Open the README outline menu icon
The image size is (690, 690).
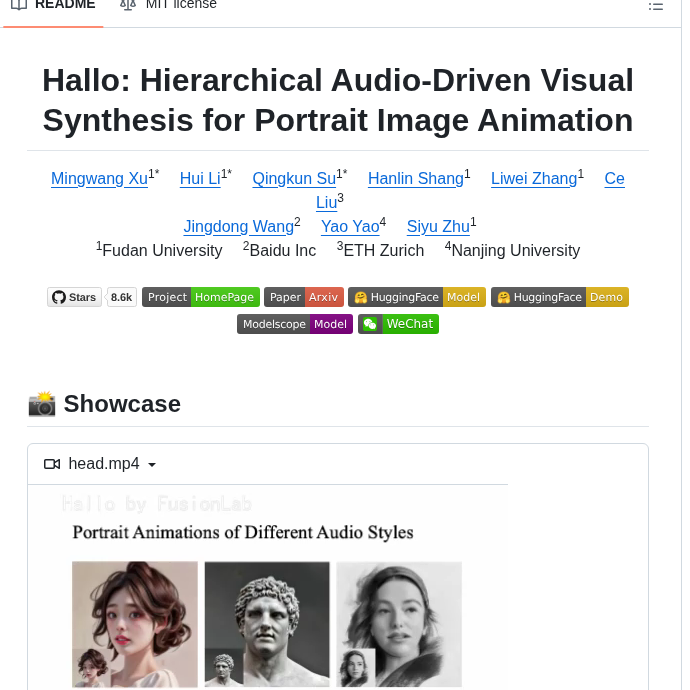(x=656, y=6)
